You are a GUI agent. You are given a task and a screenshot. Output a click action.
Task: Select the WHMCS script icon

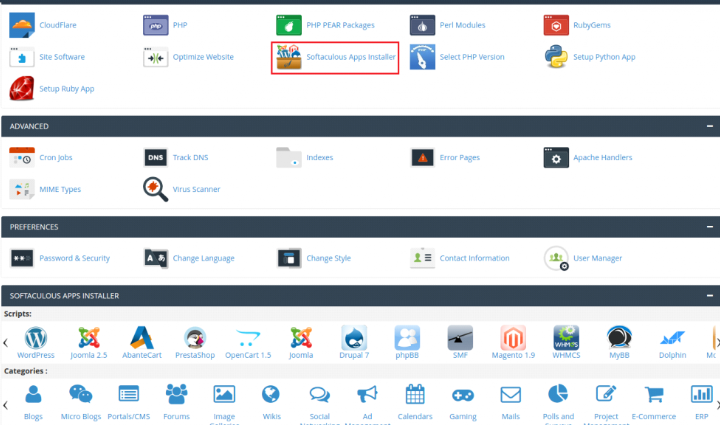click(566, 338)
